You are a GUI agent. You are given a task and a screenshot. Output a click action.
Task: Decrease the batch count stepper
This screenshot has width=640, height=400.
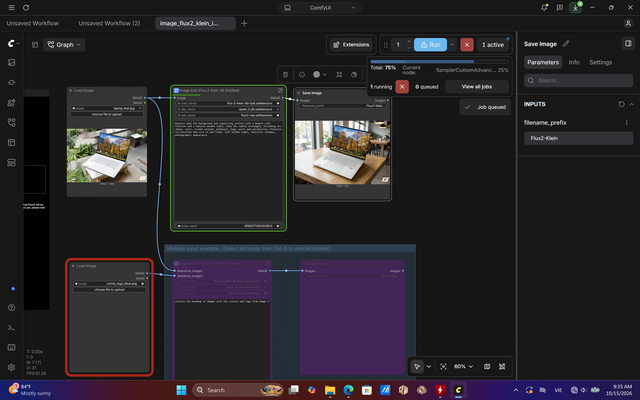tap(409, 48)
